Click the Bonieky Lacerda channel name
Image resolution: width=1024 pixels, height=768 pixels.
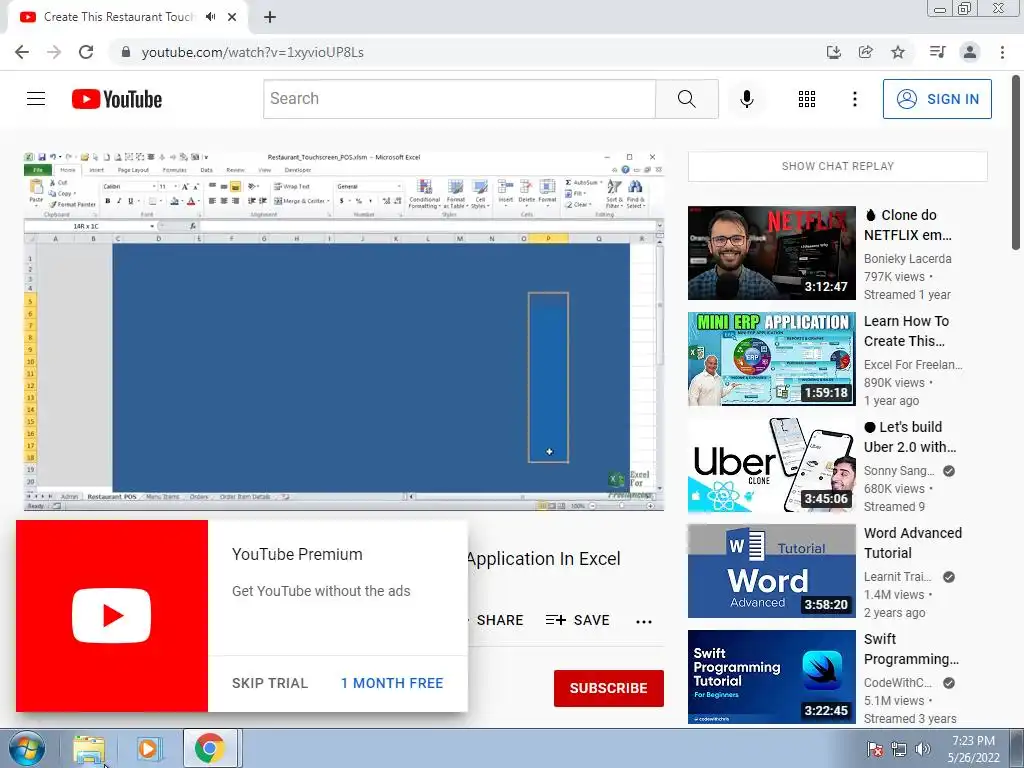(908, 259)
